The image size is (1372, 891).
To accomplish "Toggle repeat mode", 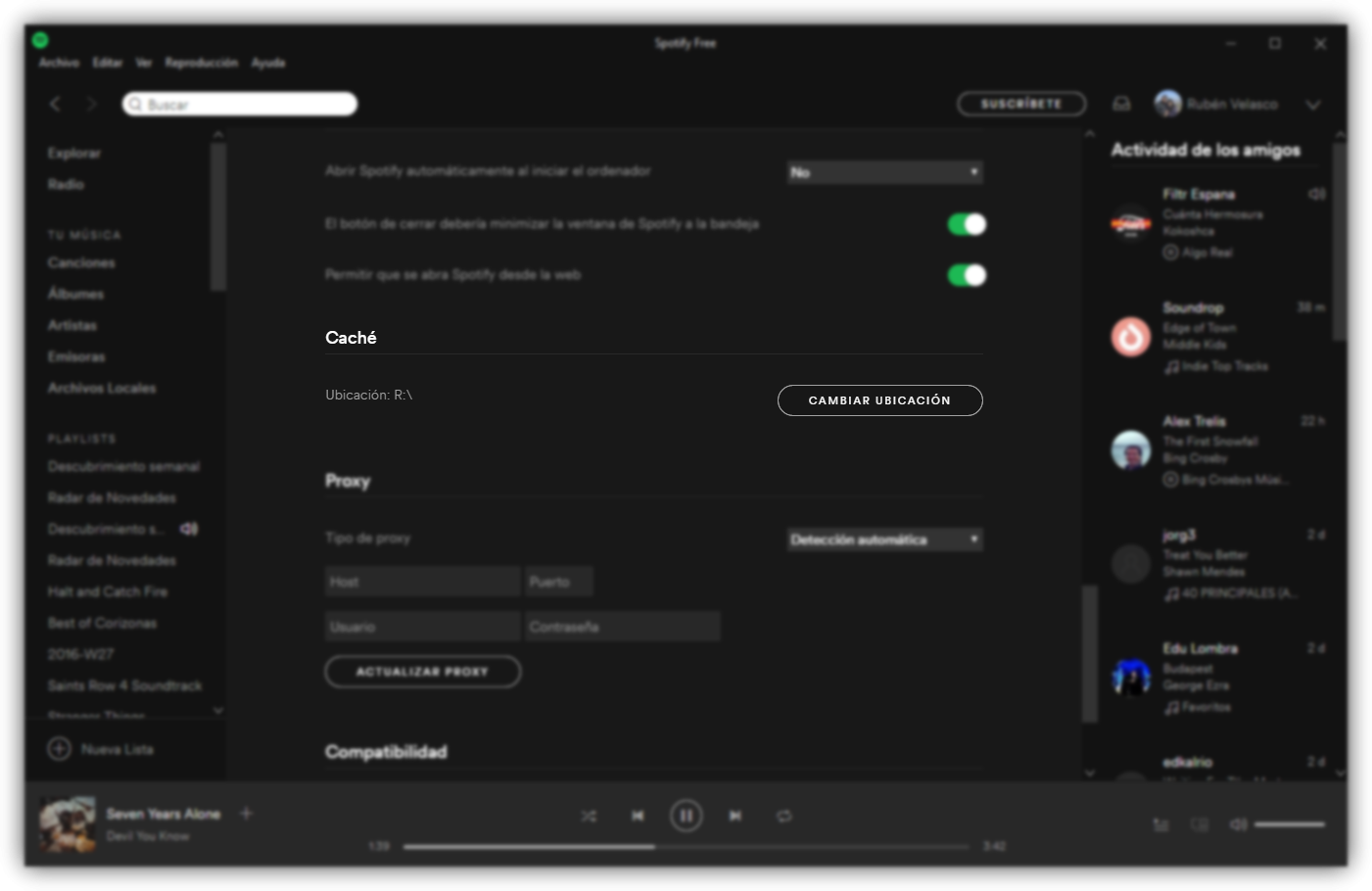I will click(x=784, y=816).
